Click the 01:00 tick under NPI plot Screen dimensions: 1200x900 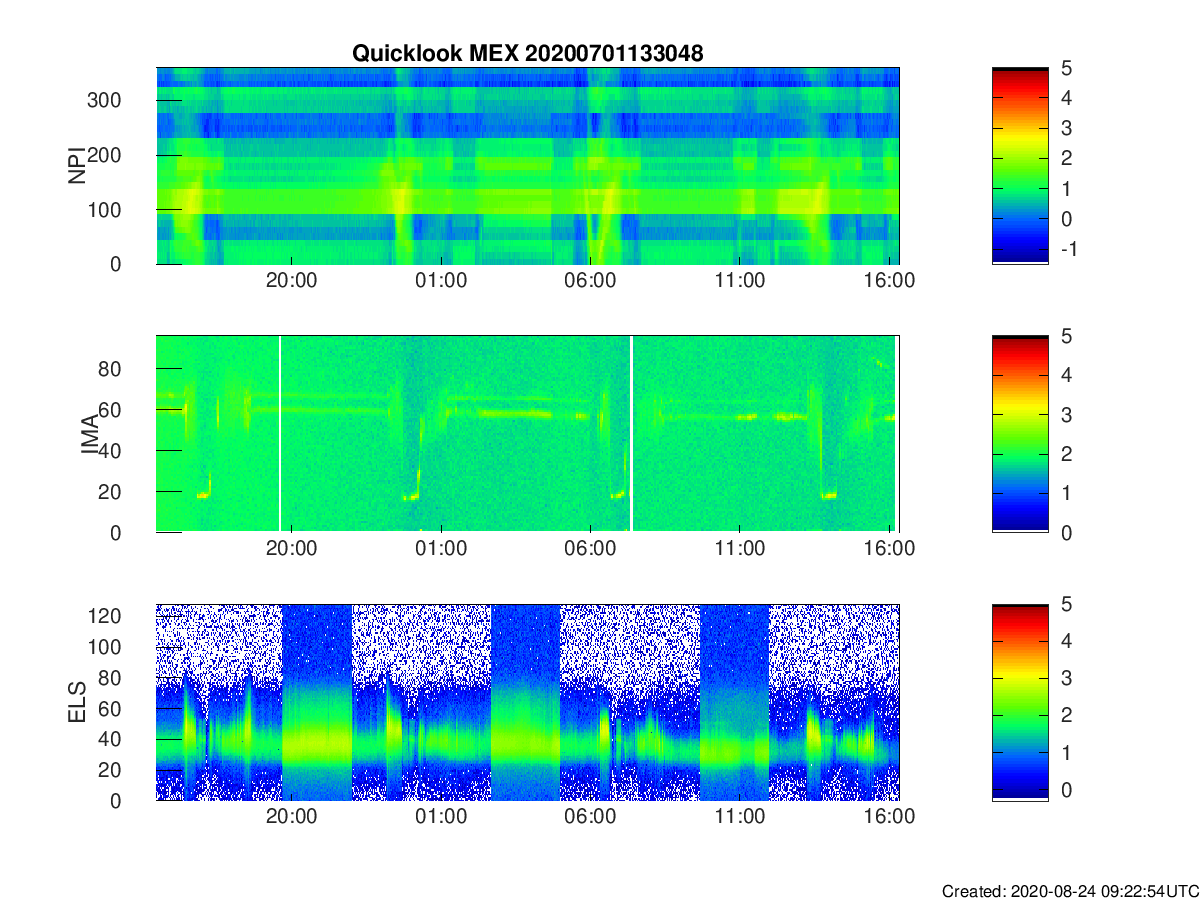point(441,281)
